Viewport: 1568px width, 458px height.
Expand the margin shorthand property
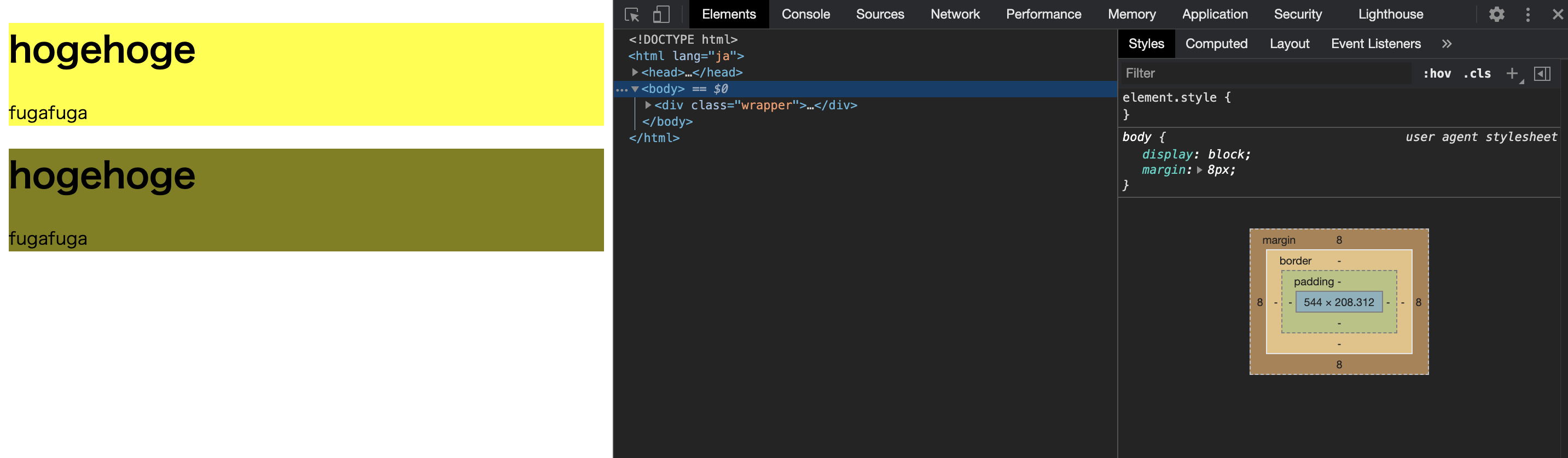(1199, 171)
